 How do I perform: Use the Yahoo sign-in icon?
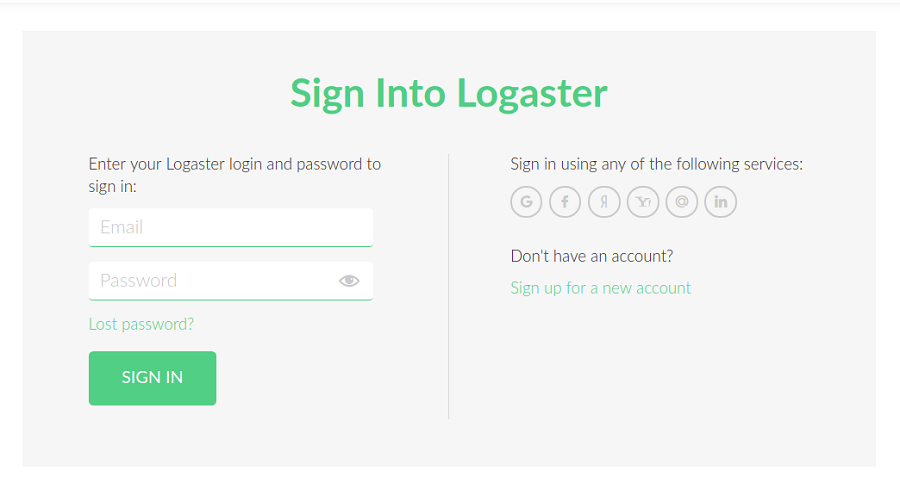click(x=643, y=202)
